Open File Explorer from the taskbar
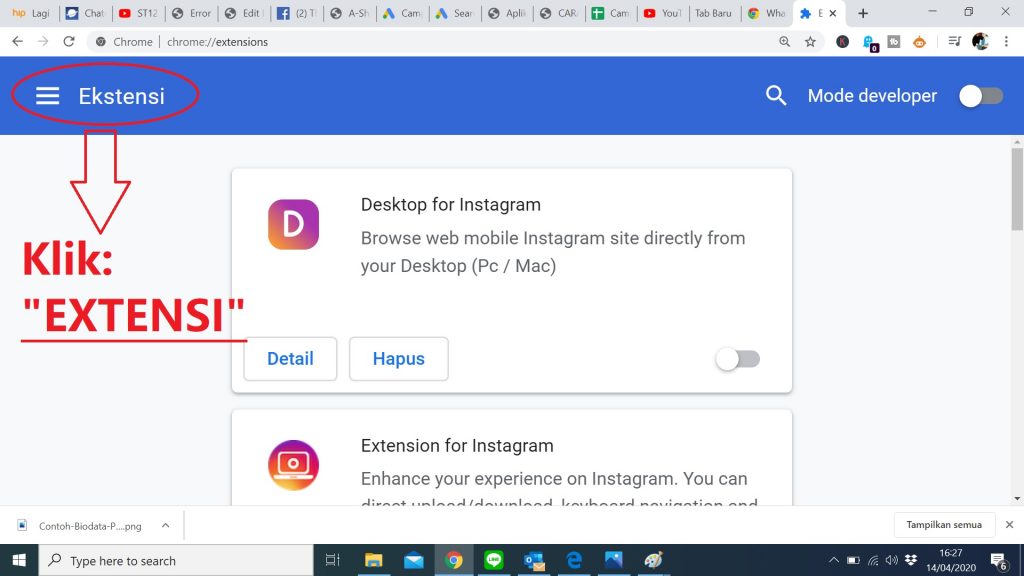Image resolution: width=1024 pixels, height=576 pixels. click(x=373, y=560)
